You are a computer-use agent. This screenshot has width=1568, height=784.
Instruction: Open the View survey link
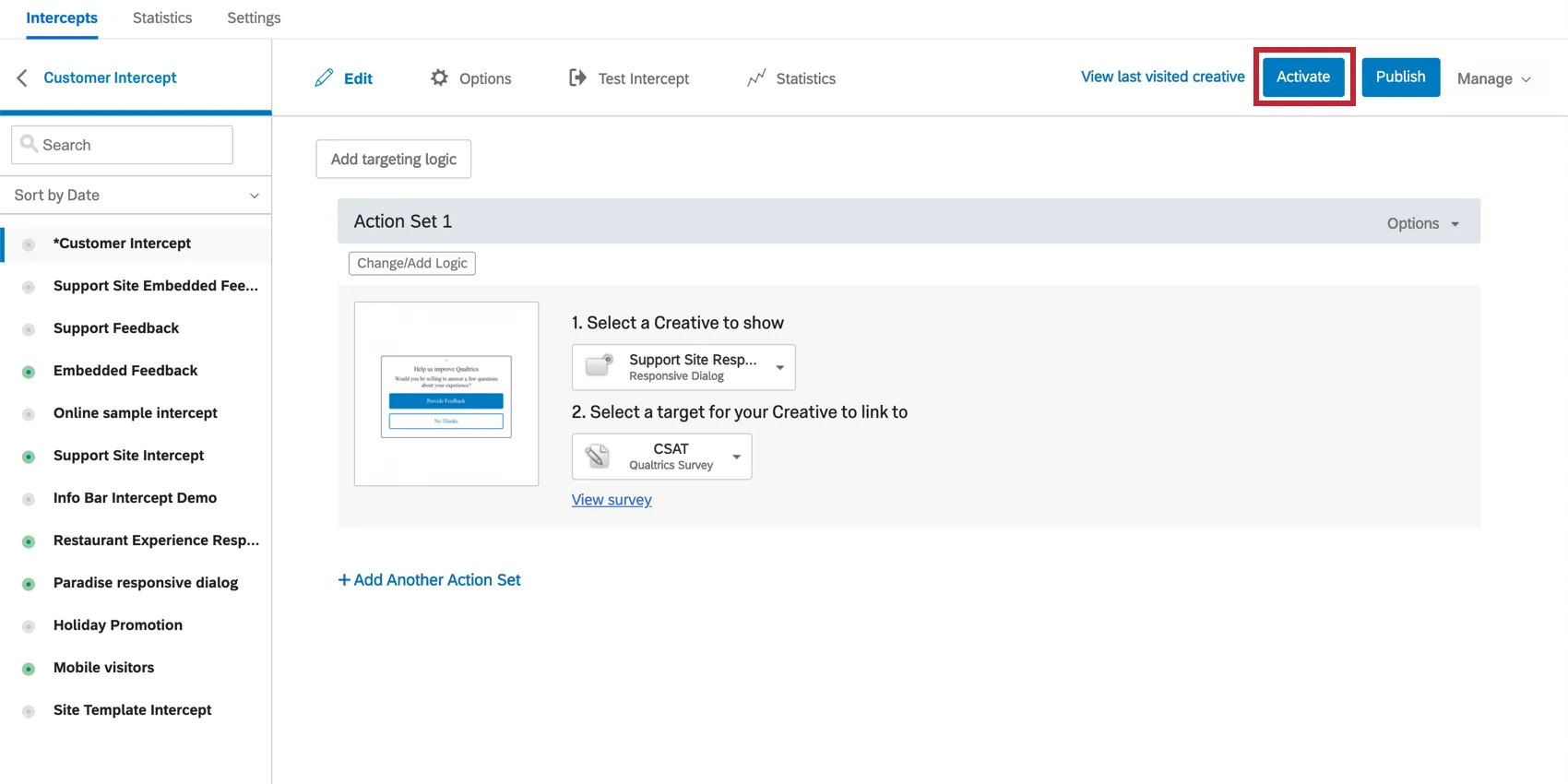tap(612, 500)
